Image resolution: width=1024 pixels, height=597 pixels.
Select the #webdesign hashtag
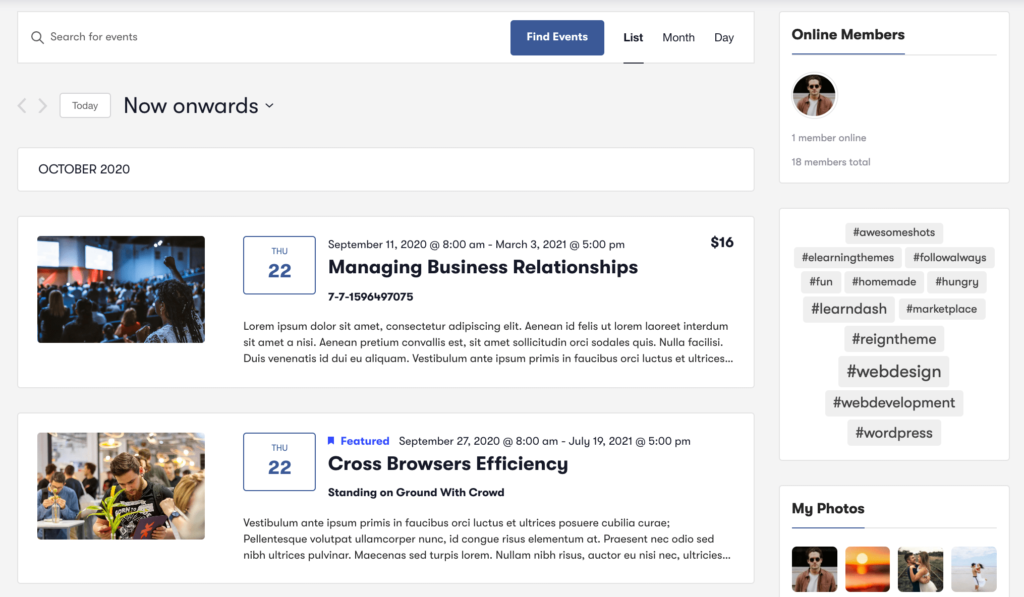pos(893,372)
